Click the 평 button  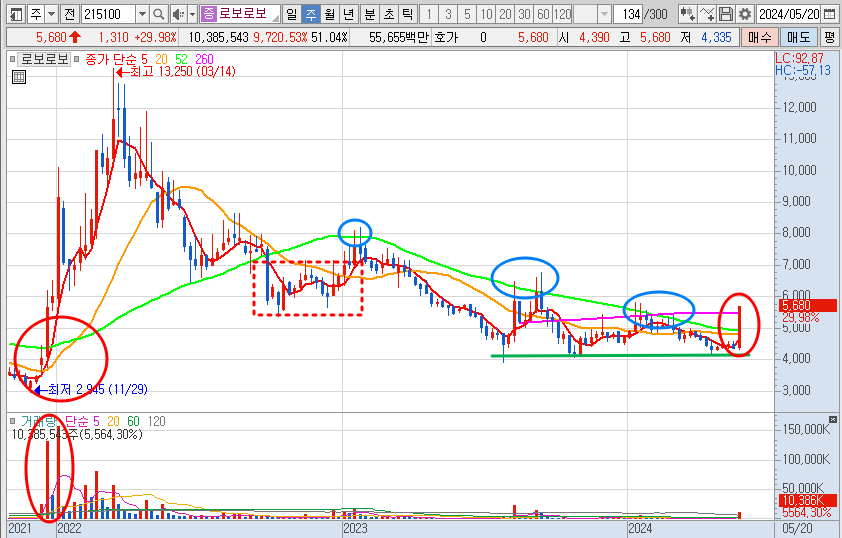tap(829, 38)
